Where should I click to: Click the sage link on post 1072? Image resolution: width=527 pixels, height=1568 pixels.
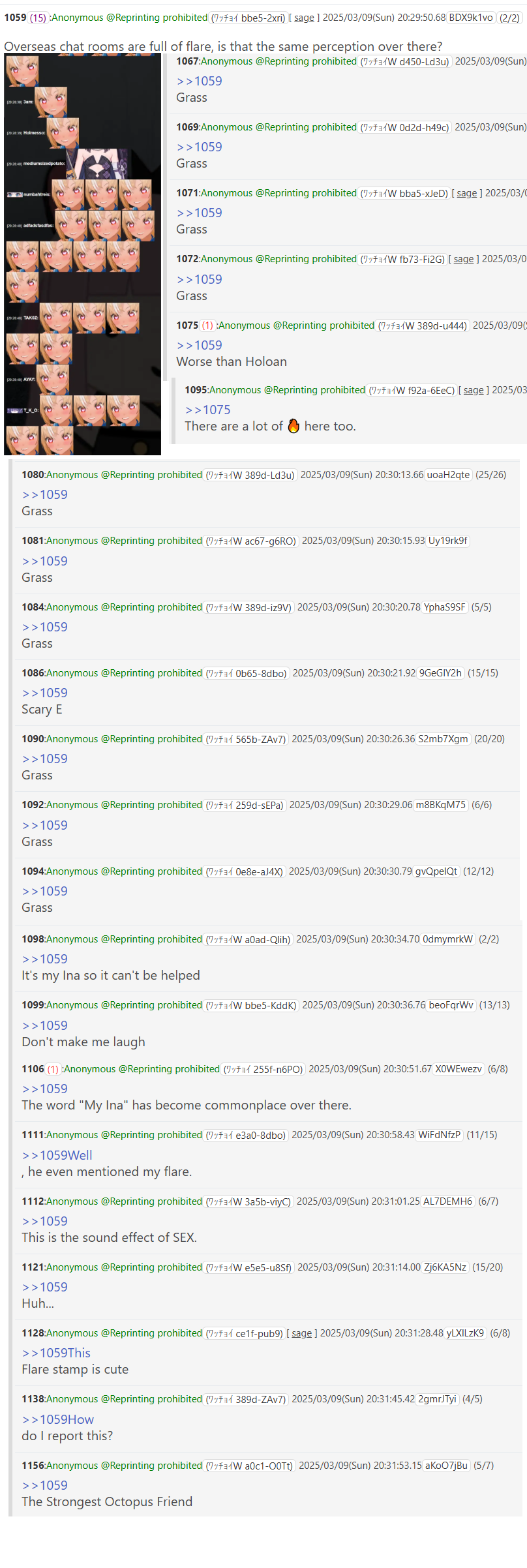464,259
